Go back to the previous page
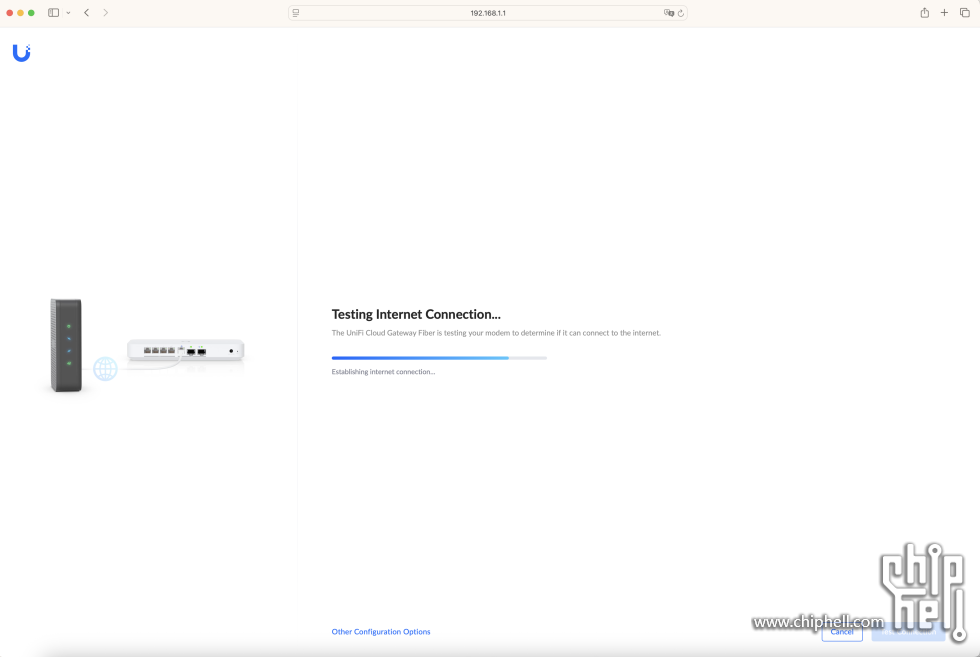 click(x=86, y=13)
